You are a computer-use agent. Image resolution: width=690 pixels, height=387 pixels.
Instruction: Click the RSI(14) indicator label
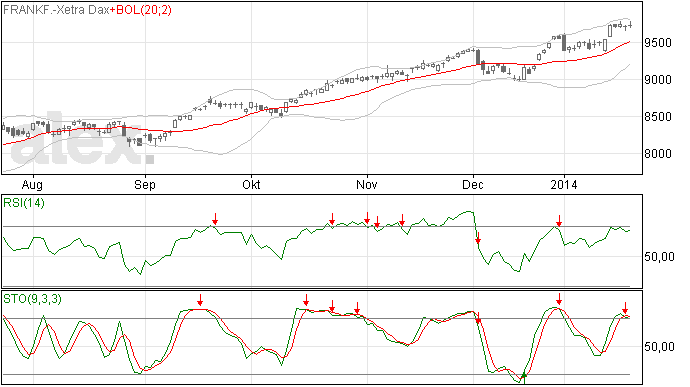pos(24,203)
